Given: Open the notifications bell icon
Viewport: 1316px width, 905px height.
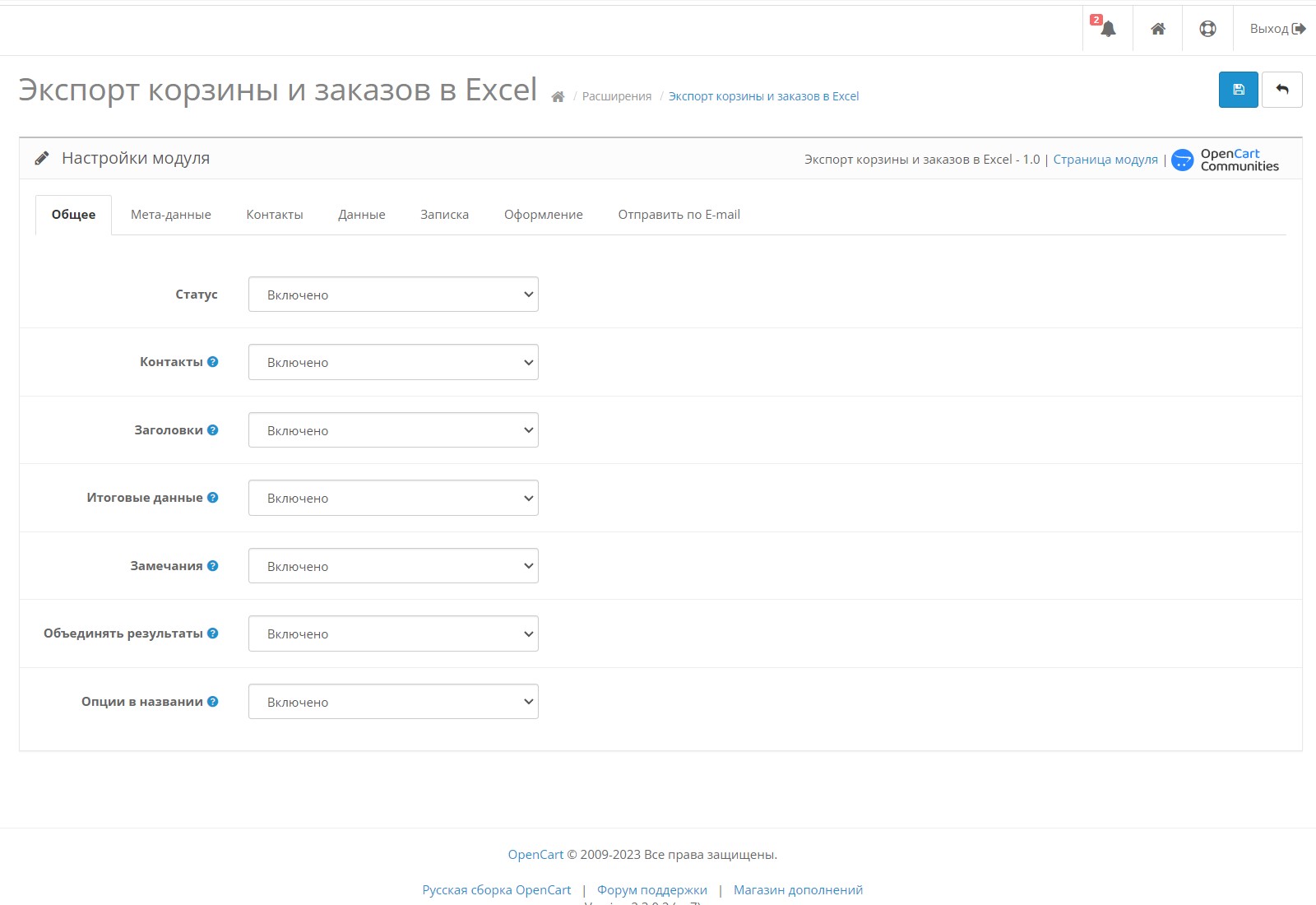Looking at the screenshot, I should click(1107, 29).
